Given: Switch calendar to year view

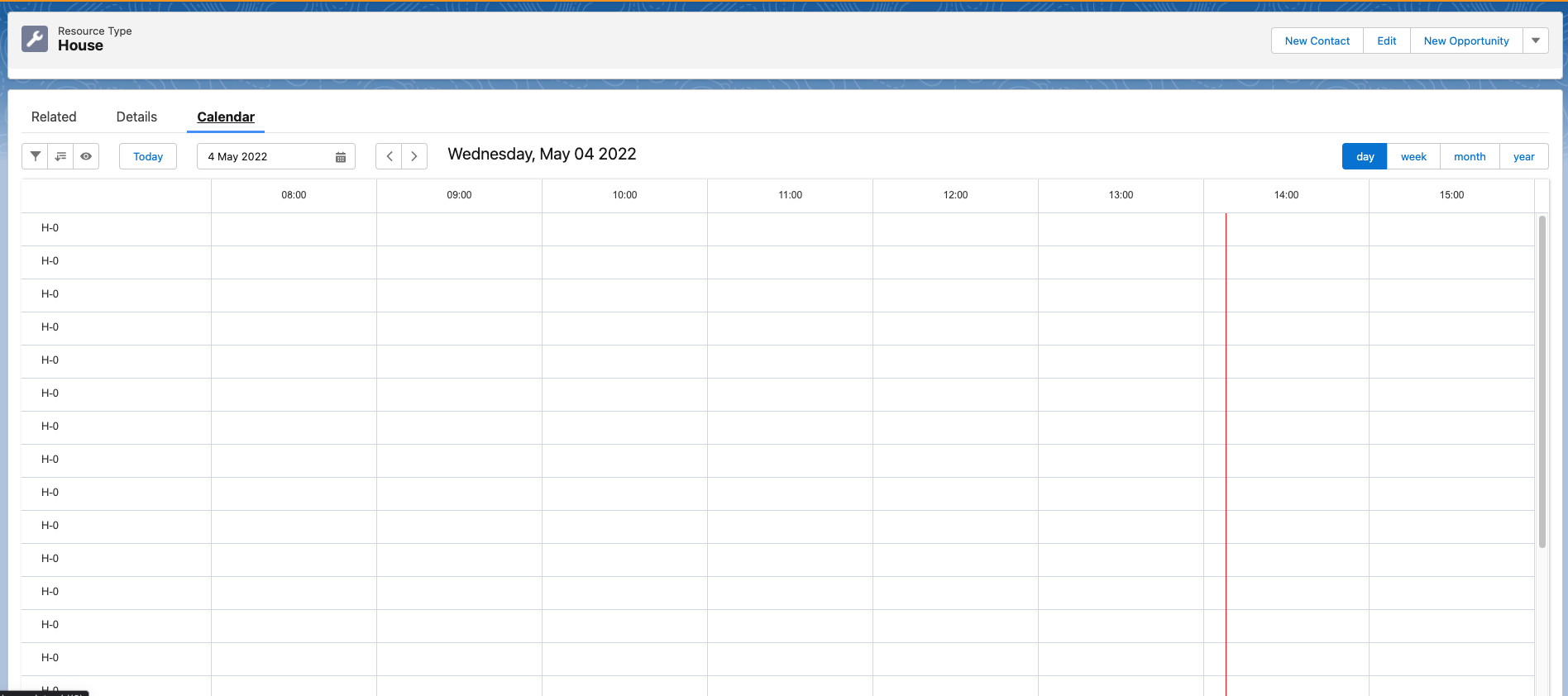Looking at the screenshot, I should [1523, 156].
